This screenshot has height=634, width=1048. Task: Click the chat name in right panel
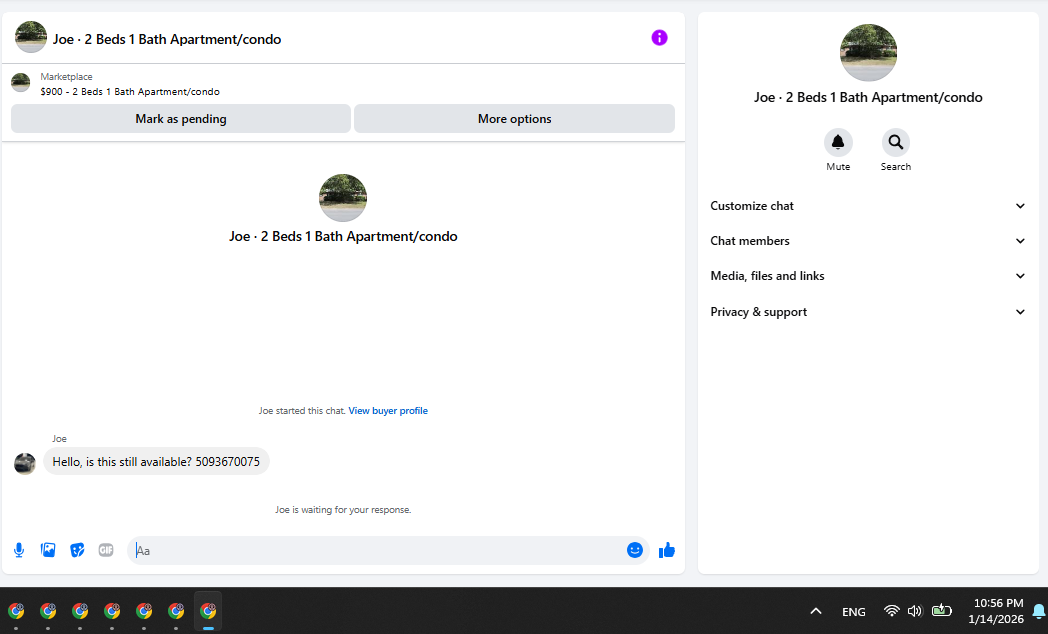(868, 98)
